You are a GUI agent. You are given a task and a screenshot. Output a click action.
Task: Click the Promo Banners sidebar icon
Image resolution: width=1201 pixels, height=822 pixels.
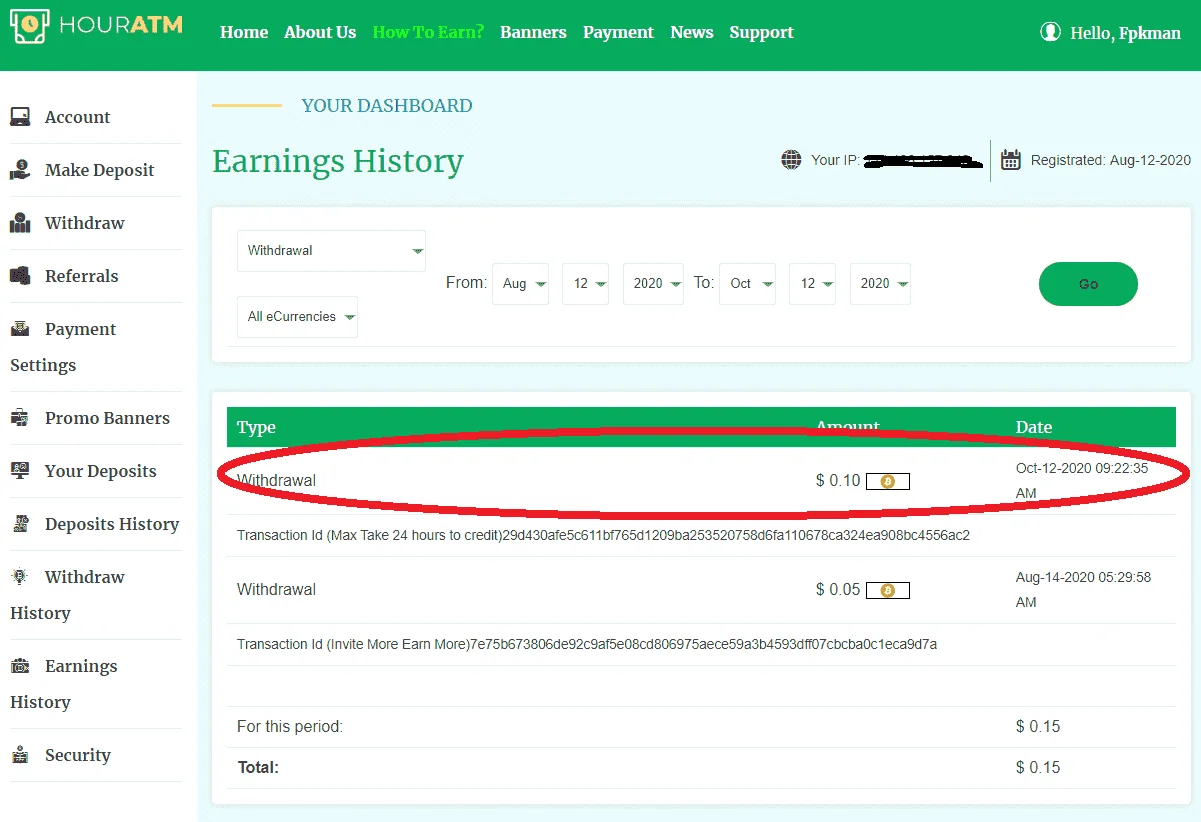tap(20, 418)
